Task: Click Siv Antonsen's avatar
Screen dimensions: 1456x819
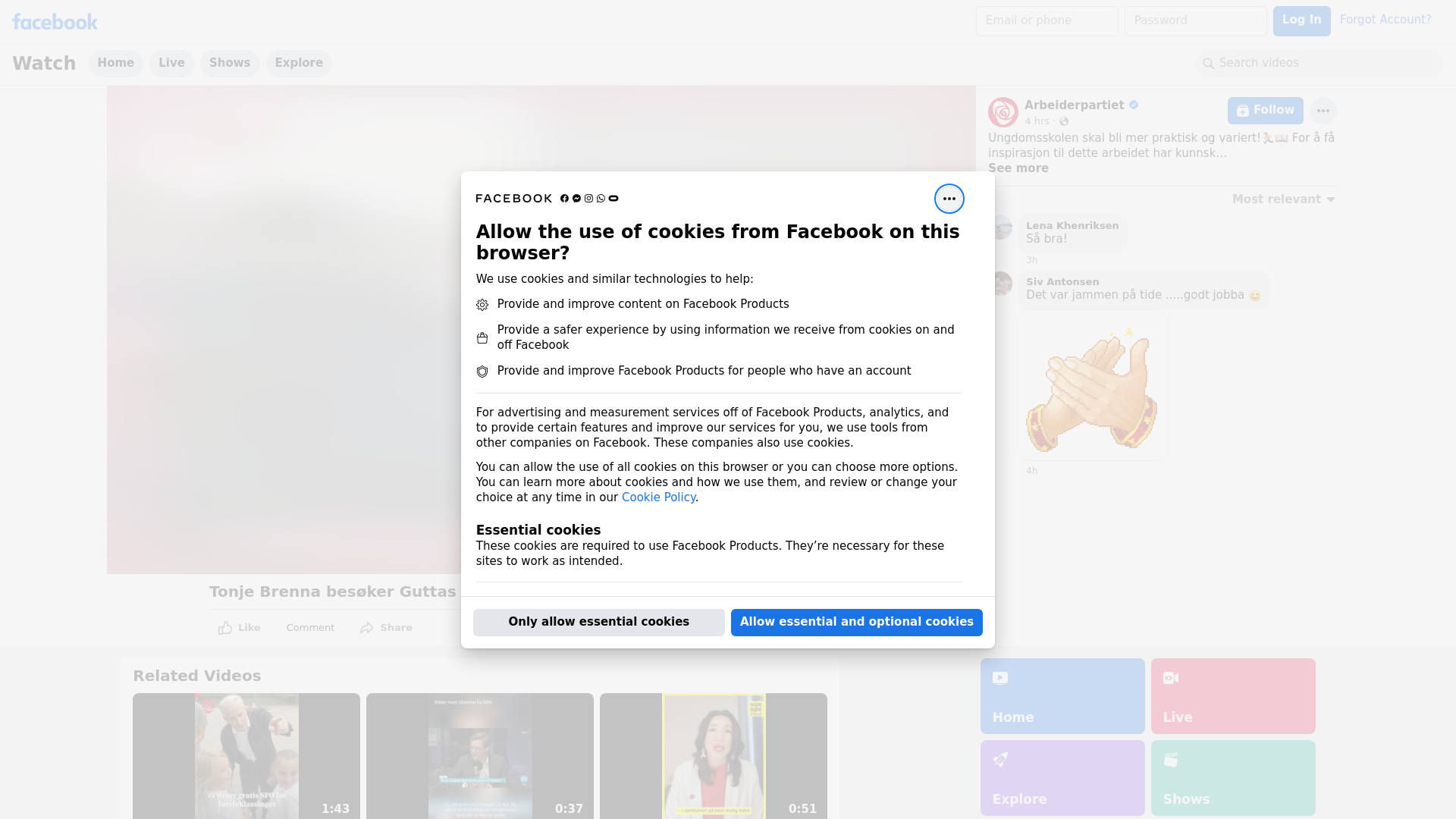Action: [1002, 284]
